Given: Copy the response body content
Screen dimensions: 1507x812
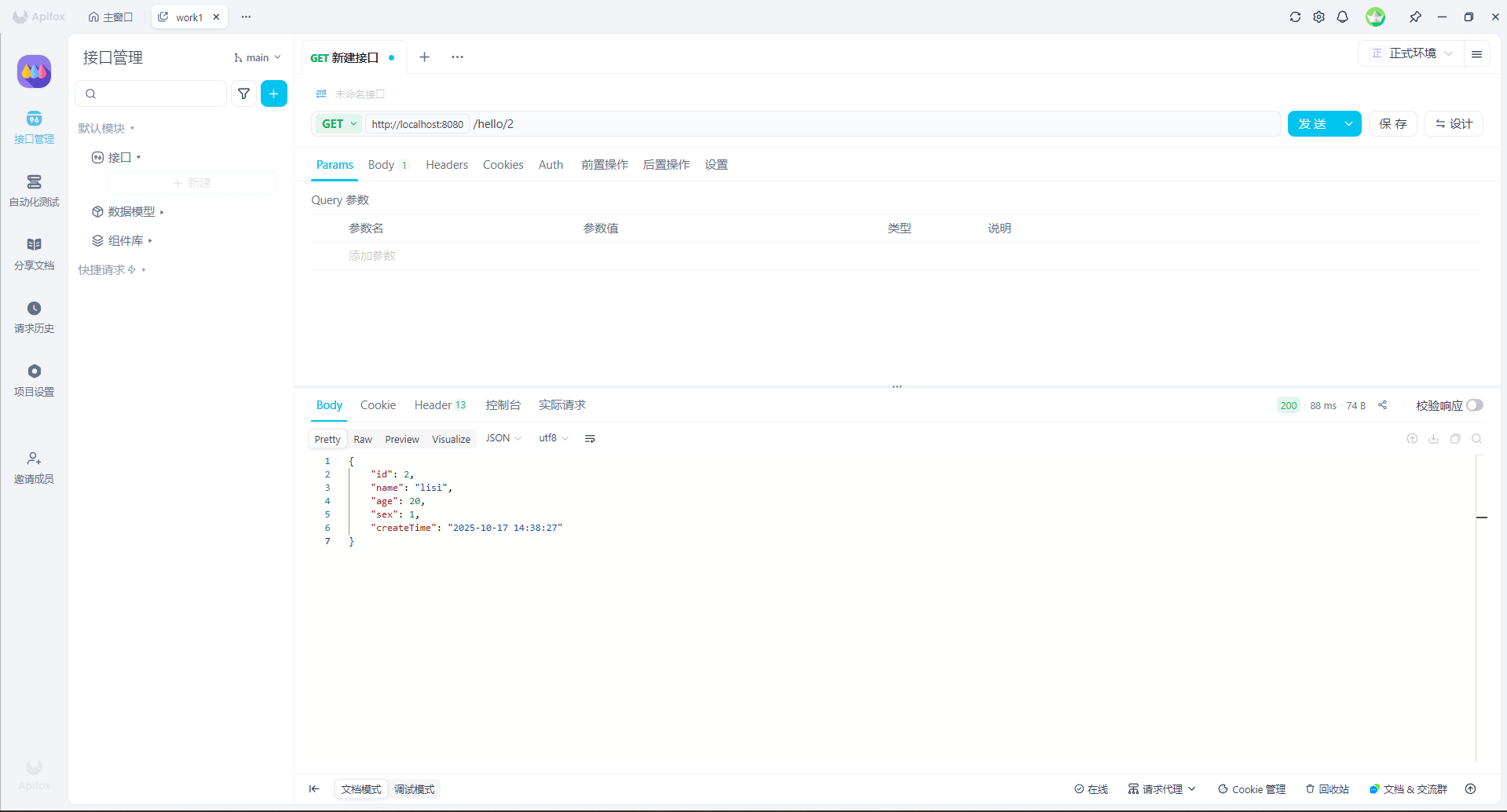Looking at the screenshot, I should click(1456, 438).
